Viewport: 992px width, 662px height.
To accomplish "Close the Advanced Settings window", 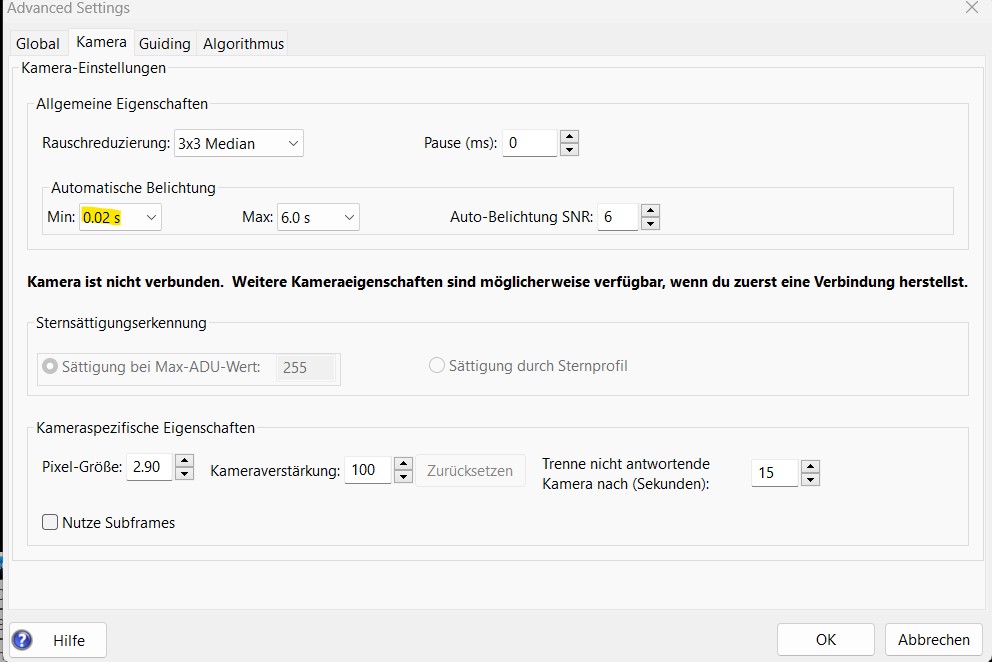I will click(972, 8).
